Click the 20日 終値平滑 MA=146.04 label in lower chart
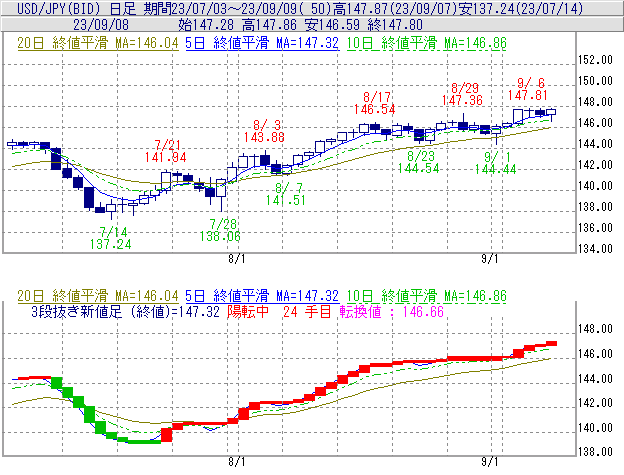 pos(98,296)
